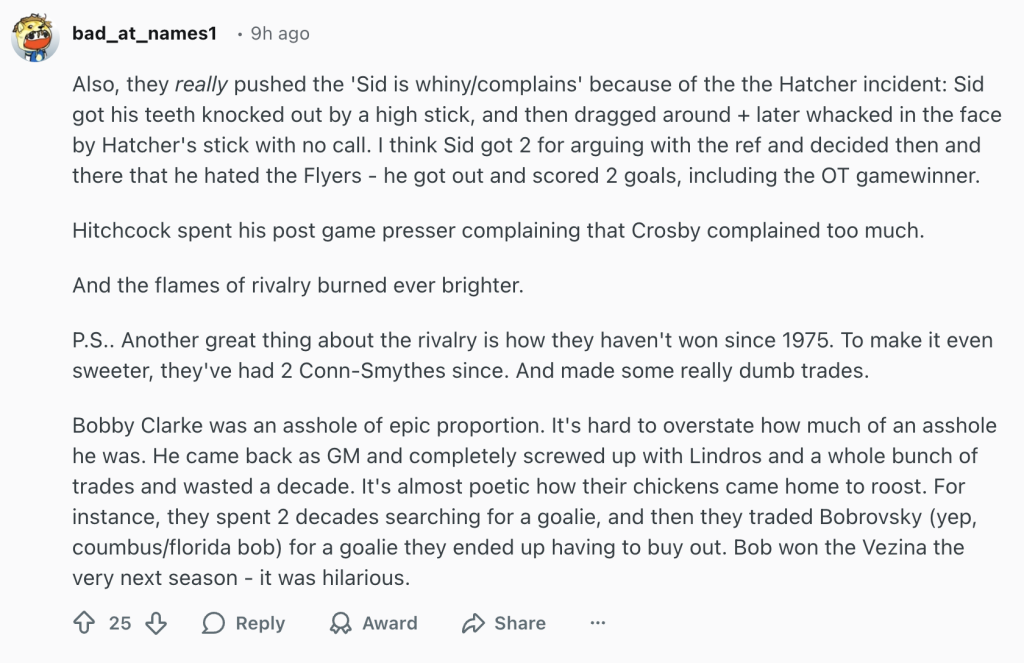Screen dimensions: 1024x663
Task: Click the speech bubble Reply icon
Action: click(x=214, y=623)
